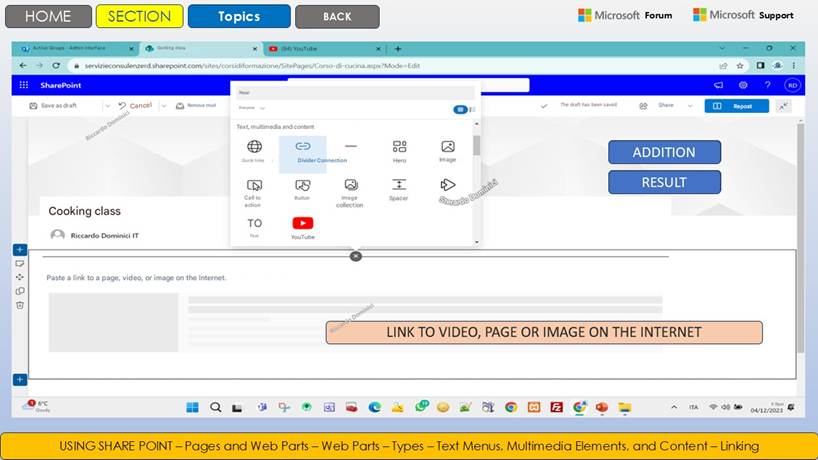
Task: Open the SharePoint help question mark
Action: 767,85
